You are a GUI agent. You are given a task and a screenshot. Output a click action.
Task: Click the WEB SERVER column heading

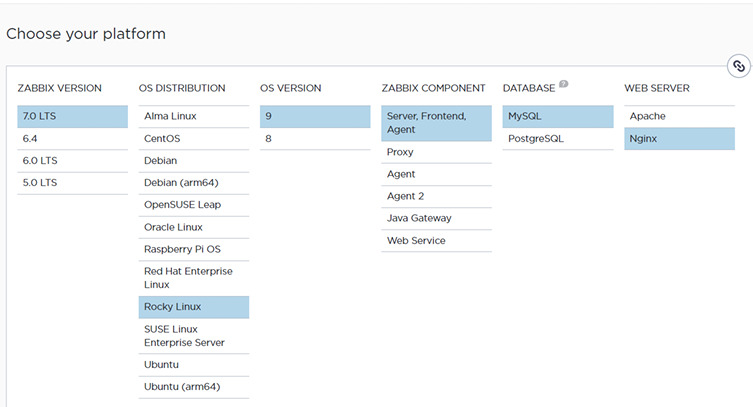pos(657,88)
